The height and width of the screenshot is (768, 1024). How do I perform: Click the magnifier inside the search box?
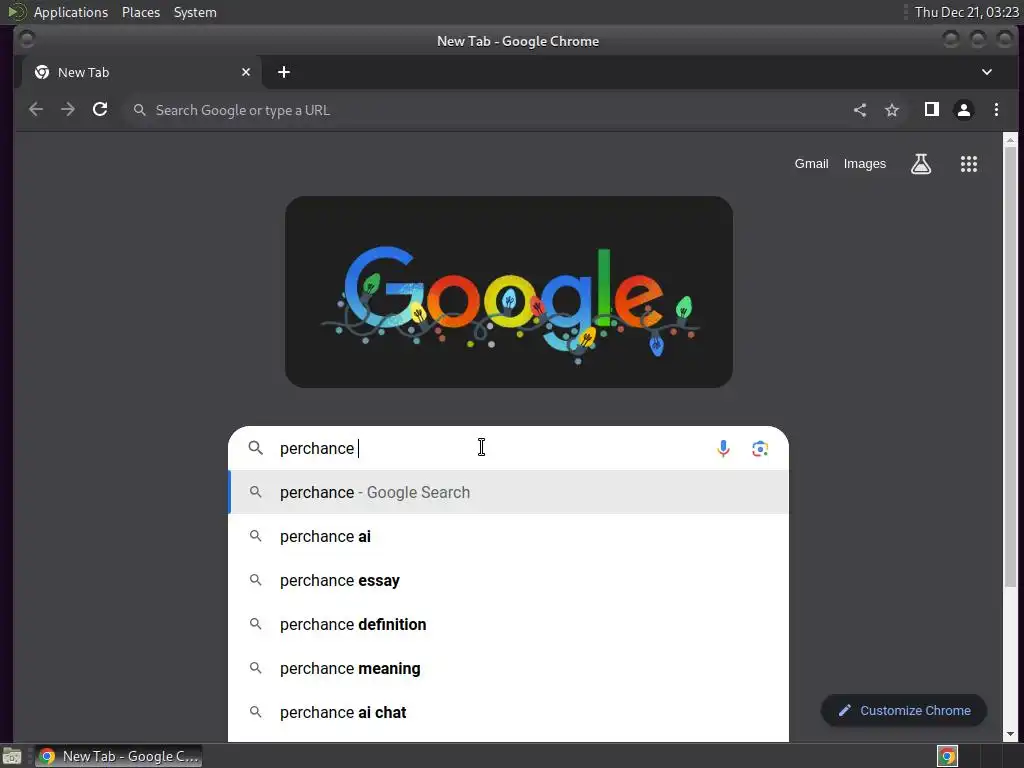(x=255, y=448)
